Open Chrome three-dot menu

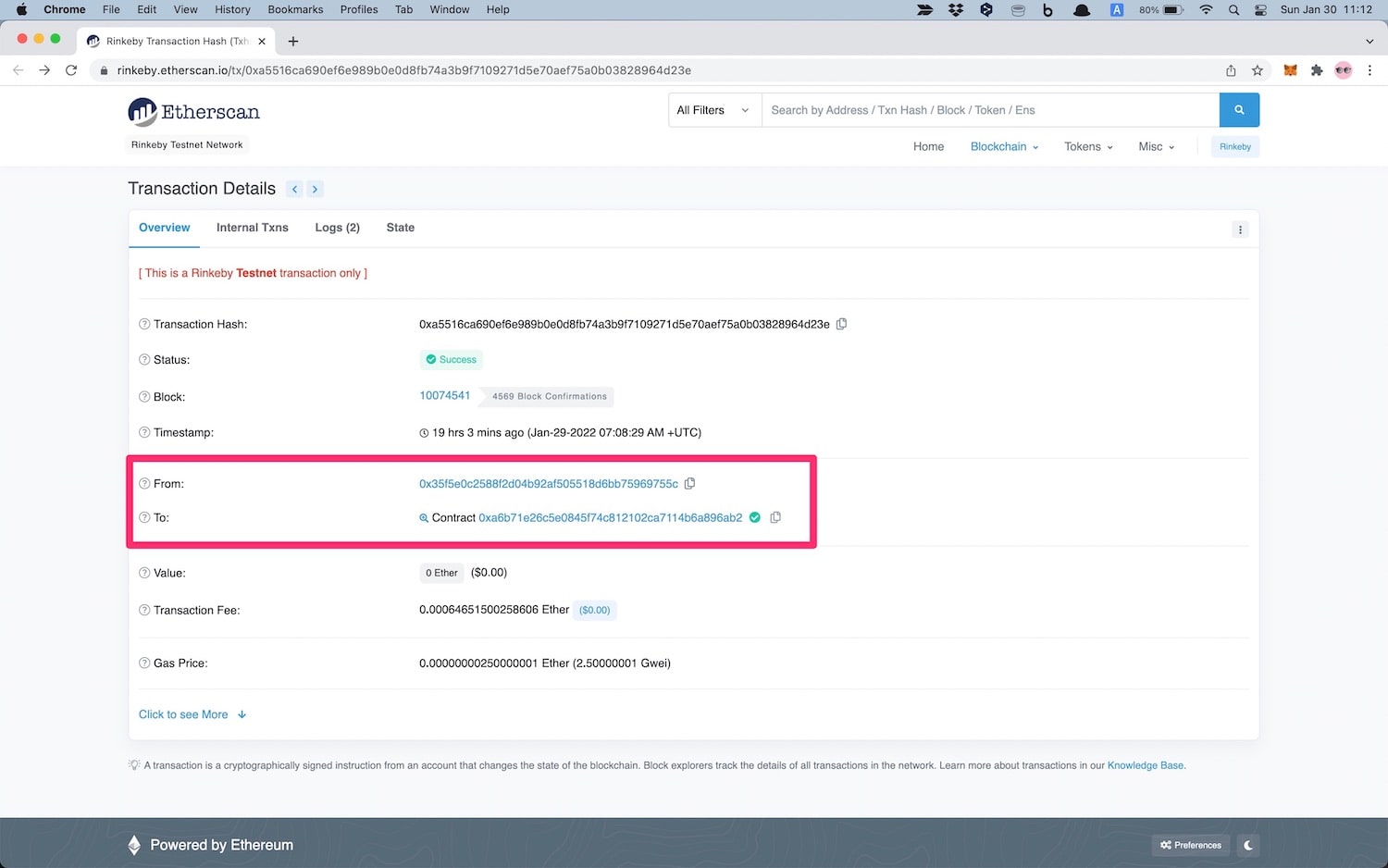click(x=1369, y=70)
